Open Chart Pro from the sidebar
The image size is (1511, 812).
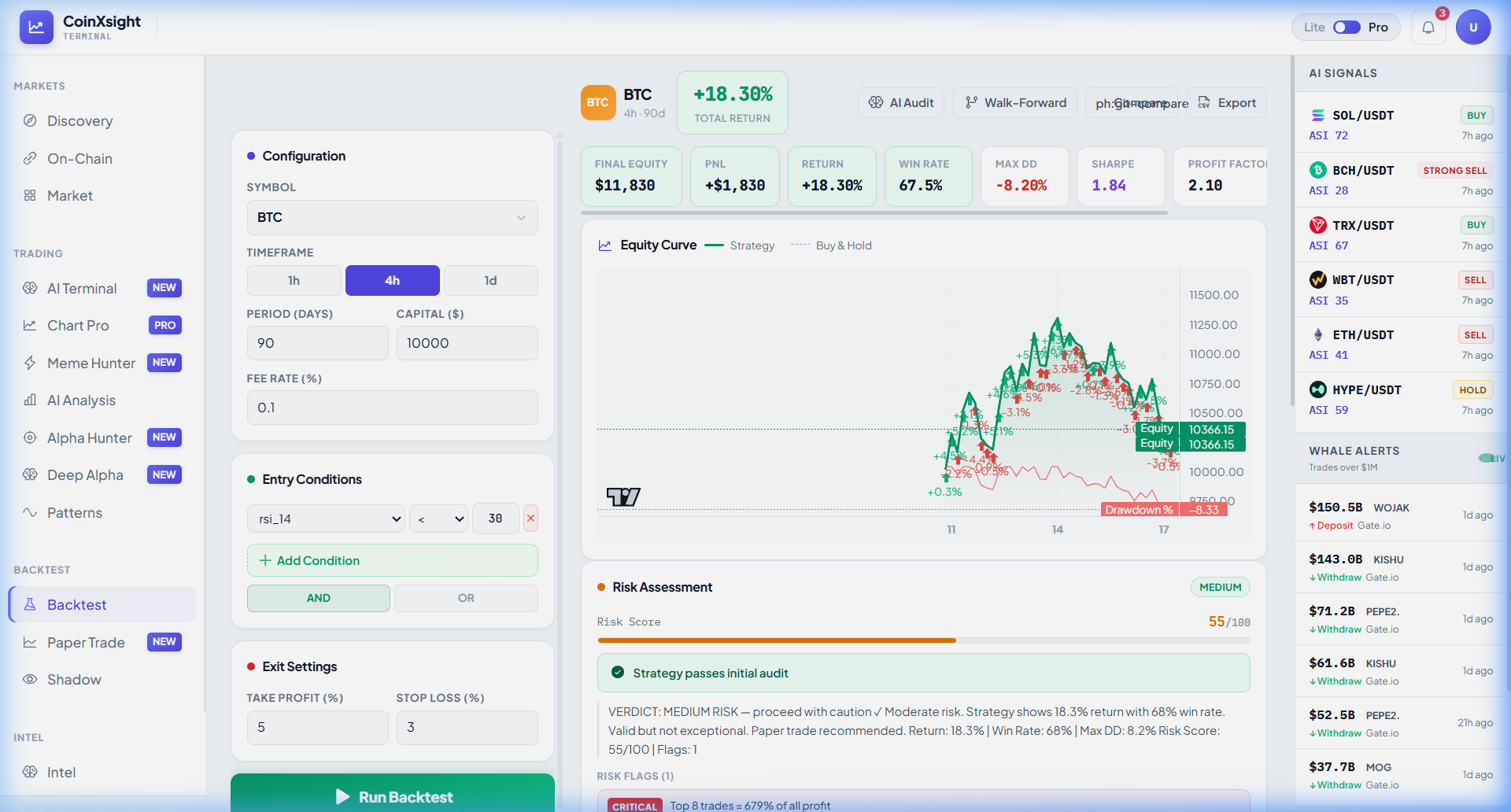click(x=102, y=326)
